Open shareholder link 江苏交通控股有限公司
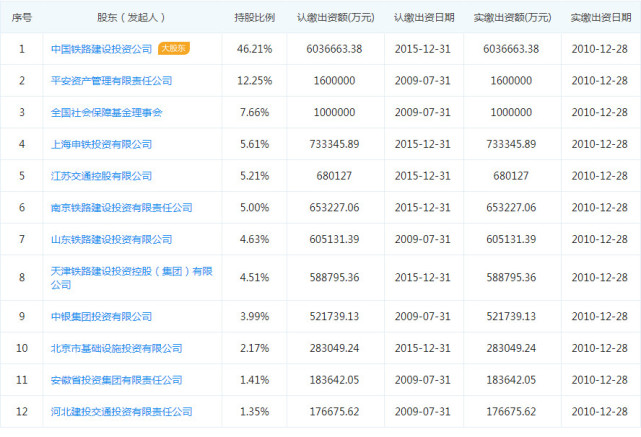641x437 pixels. 101,176
